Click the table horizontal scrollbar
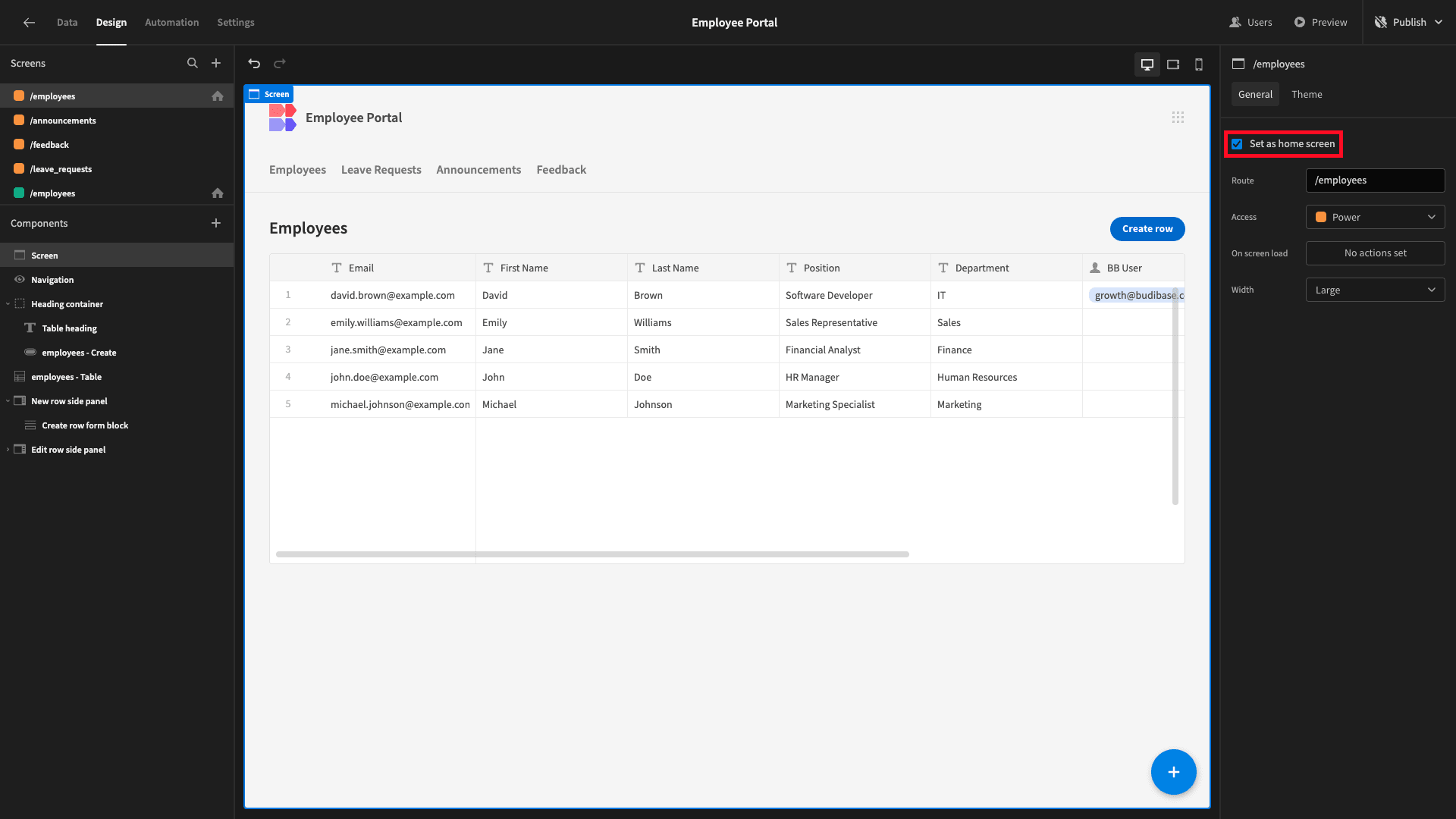The width and height of the screenshot is (1456, 819). (592, 554)
